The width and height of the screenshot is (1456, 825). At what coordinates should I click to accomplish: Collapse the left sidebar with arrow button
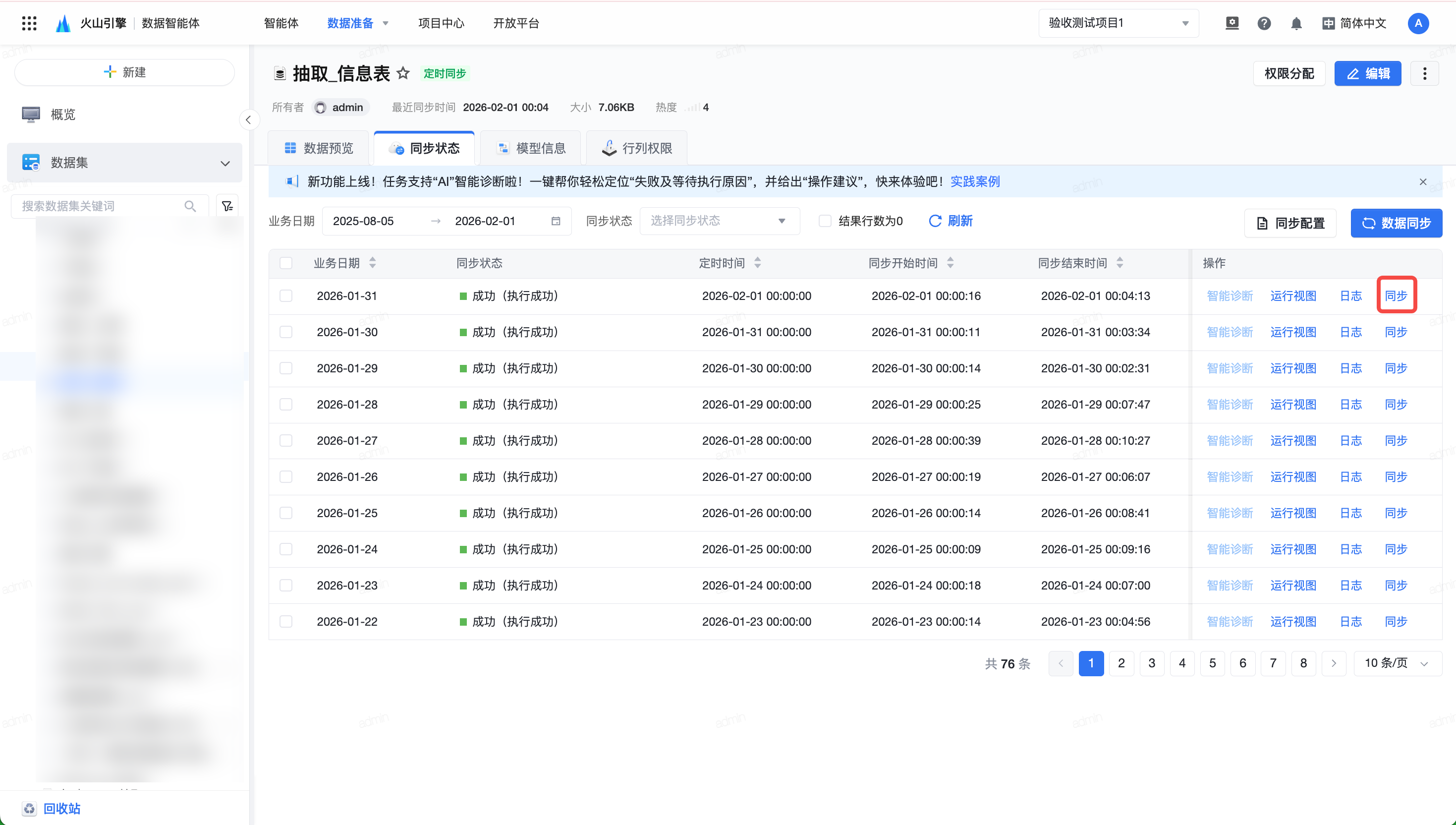point(248,120)
